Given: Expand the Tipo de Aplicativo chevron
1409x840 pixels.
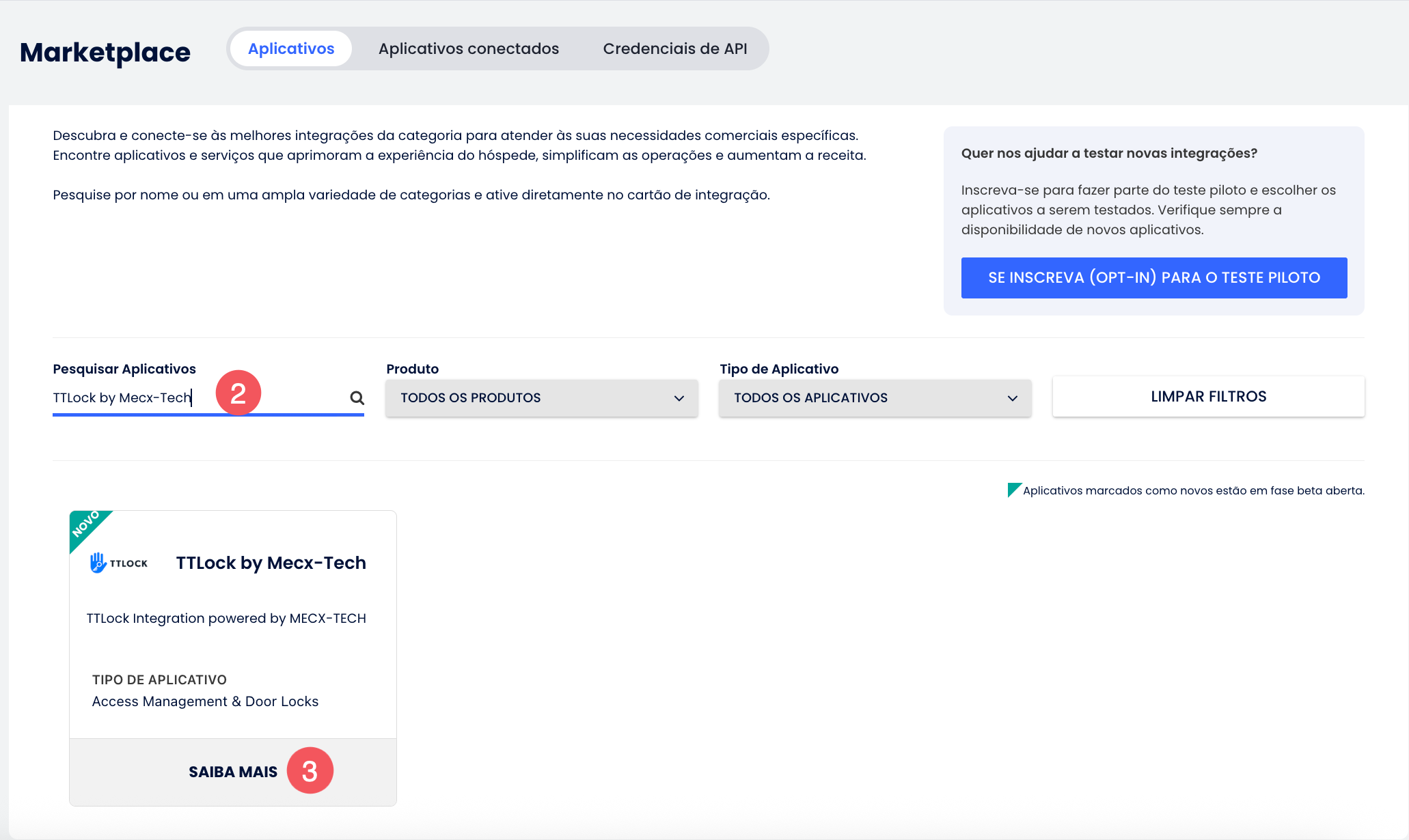Looking at the screenshot, I should 1012,398.
